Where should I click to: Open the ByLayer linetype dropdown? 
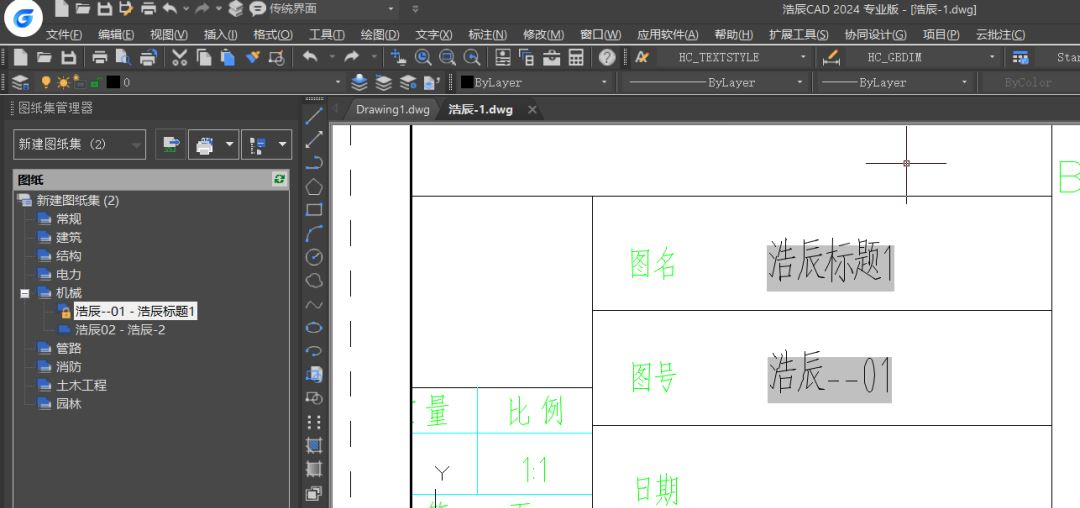[x=714, y=83]
